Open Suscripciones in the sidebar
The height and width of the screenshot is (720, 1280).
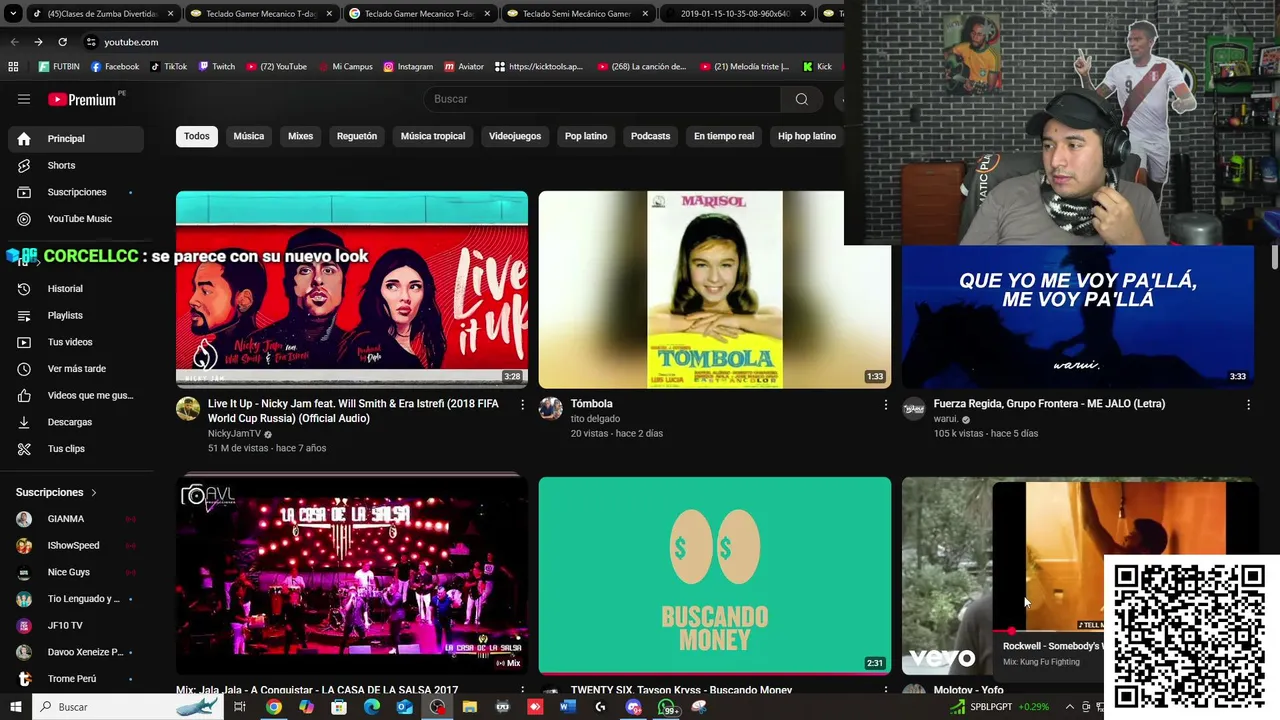[x=76, y=192]
